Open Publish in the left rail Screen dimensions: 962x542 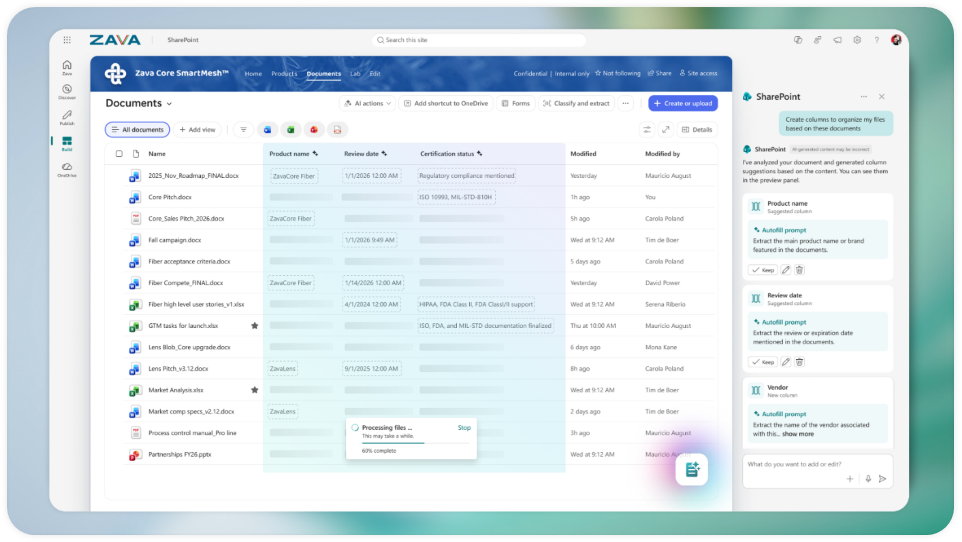(67, 117)
